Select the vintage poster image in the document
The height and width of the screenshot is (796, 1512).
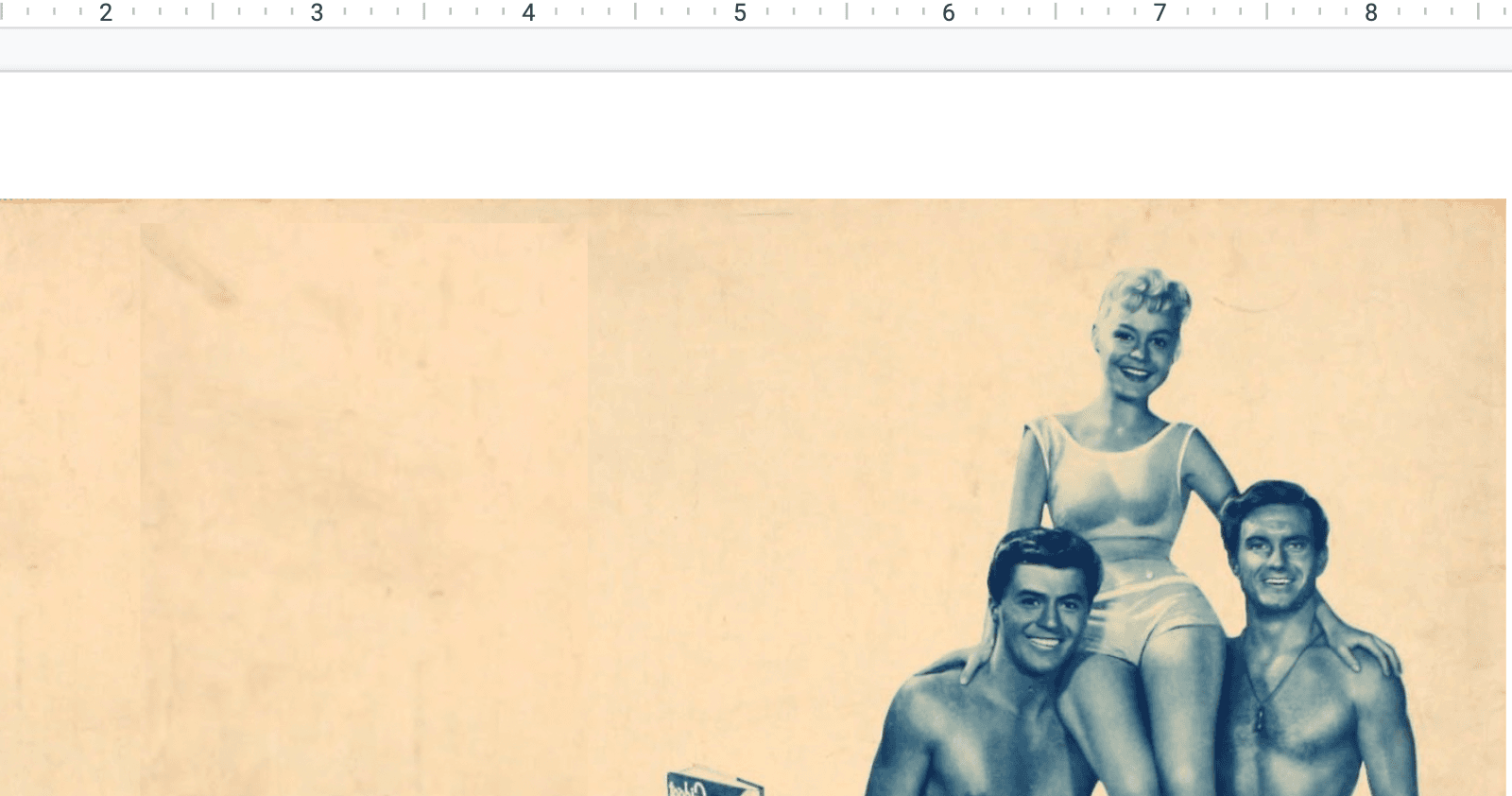752,497
